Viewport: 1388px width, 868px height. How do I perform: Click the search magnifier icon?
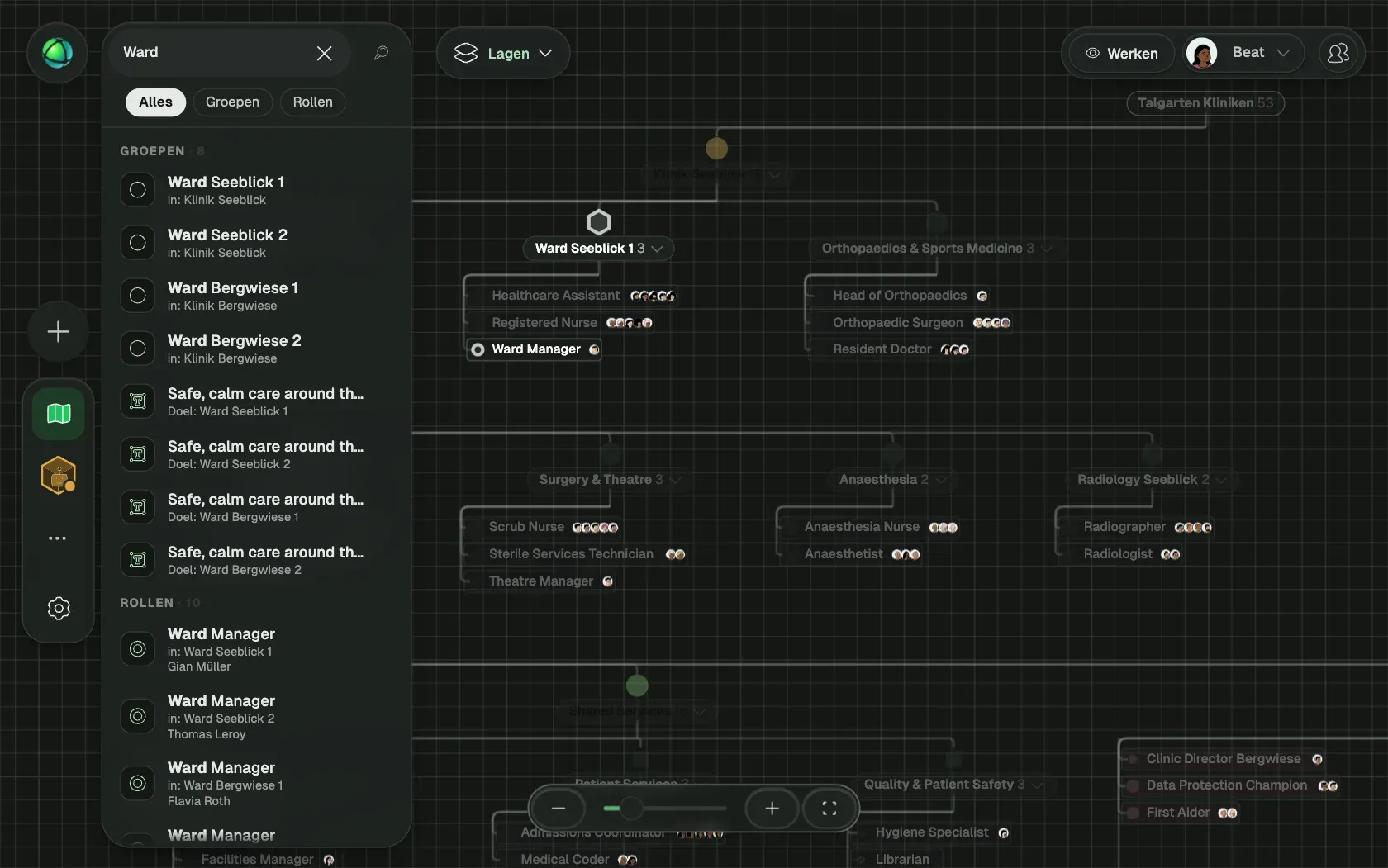click(x=381, y=53)
